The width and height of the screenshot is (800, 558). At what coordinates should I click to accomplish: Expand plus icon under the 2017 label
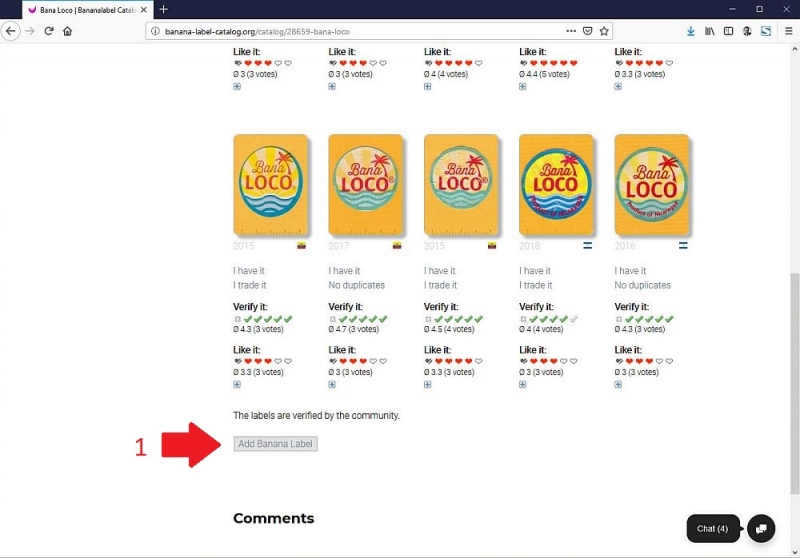[x=332, y=384]
